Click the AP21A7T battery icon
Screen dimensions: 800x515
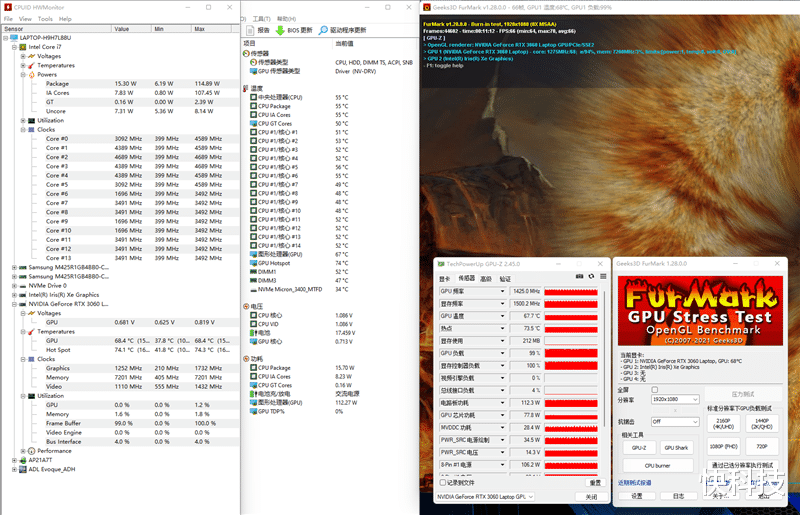23,460
